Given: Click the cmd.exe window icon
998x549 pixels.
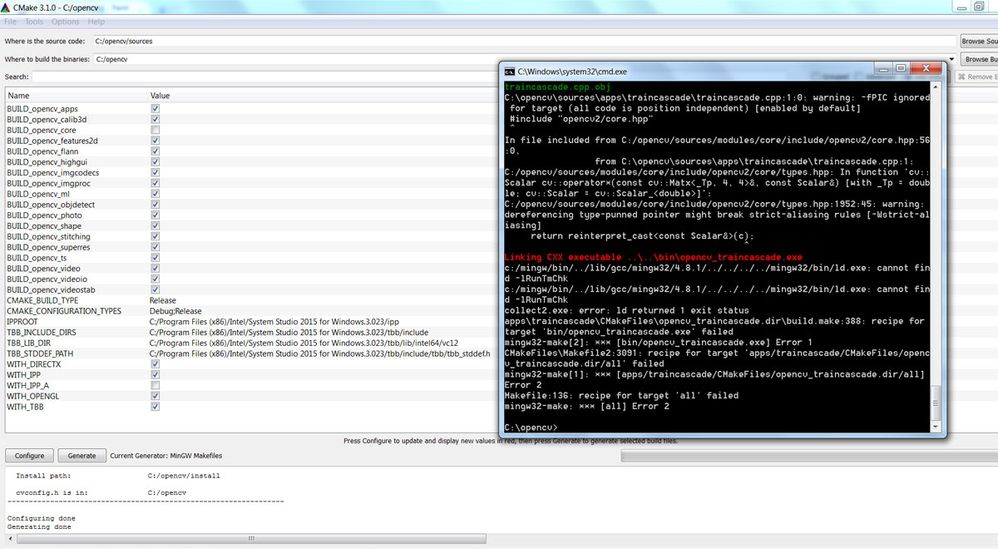Looking at the screenshot, I should coord(509,72).
